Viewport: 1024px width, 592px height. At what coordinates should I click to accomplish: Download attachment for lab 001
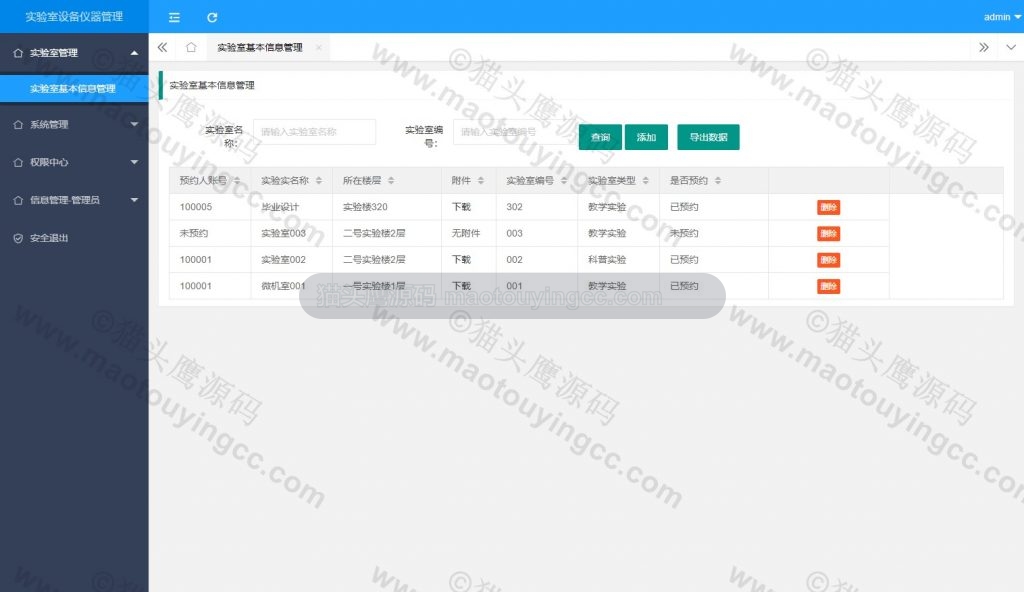[x=461, y=286]
